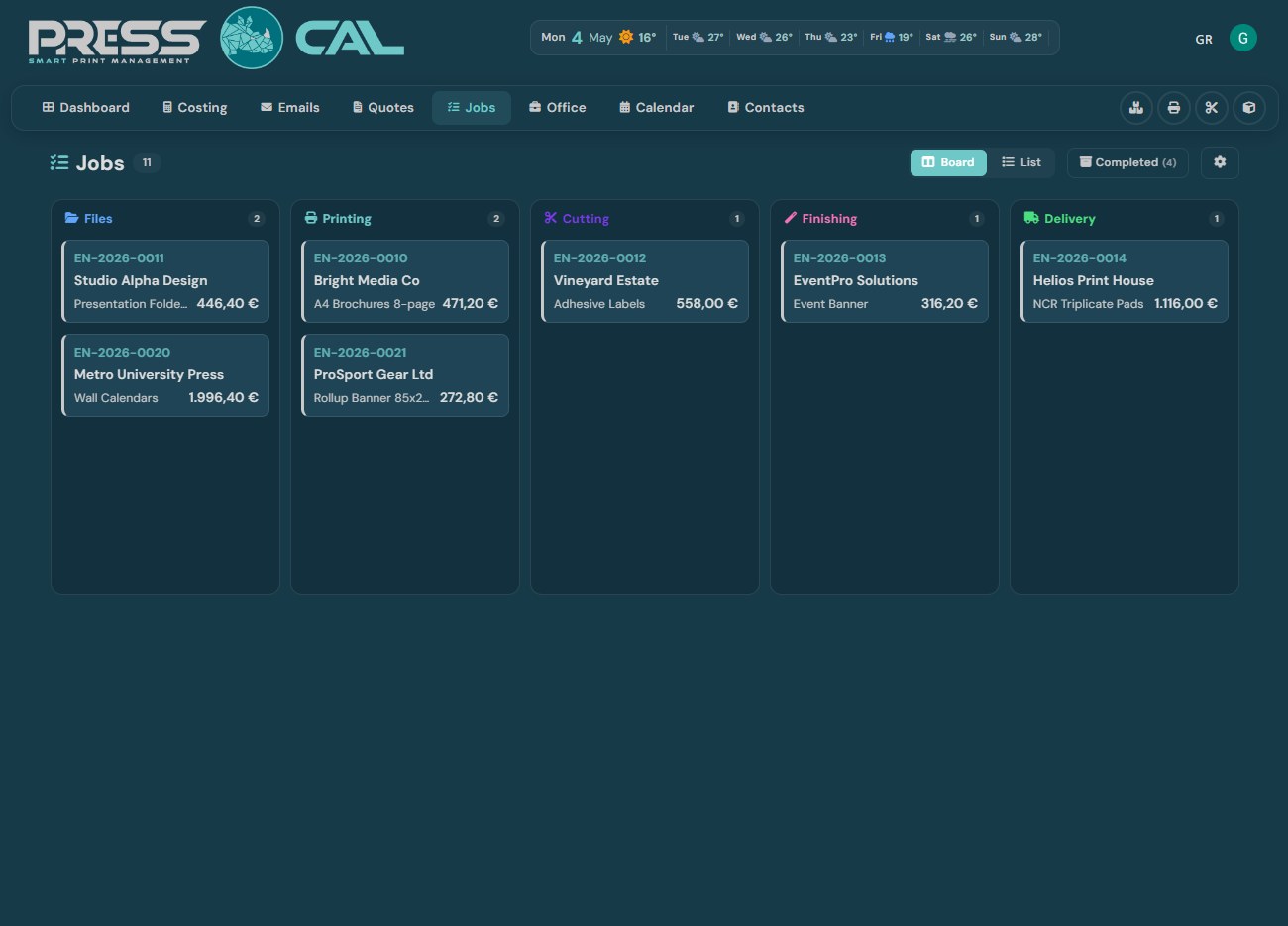The width and height of the screenshot is (1288, 926).
Task: Click the Files column count badge
Action: (257, 219)
